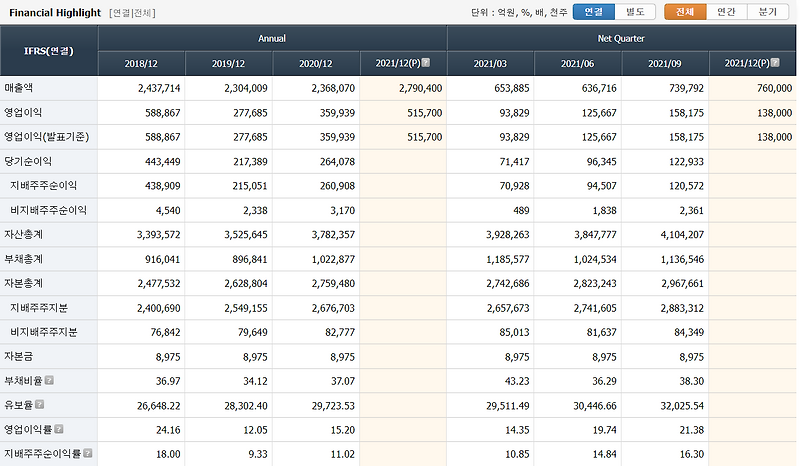
Task: Click the 2,790,400 projected sales value
Action: (x=420, y=88)
